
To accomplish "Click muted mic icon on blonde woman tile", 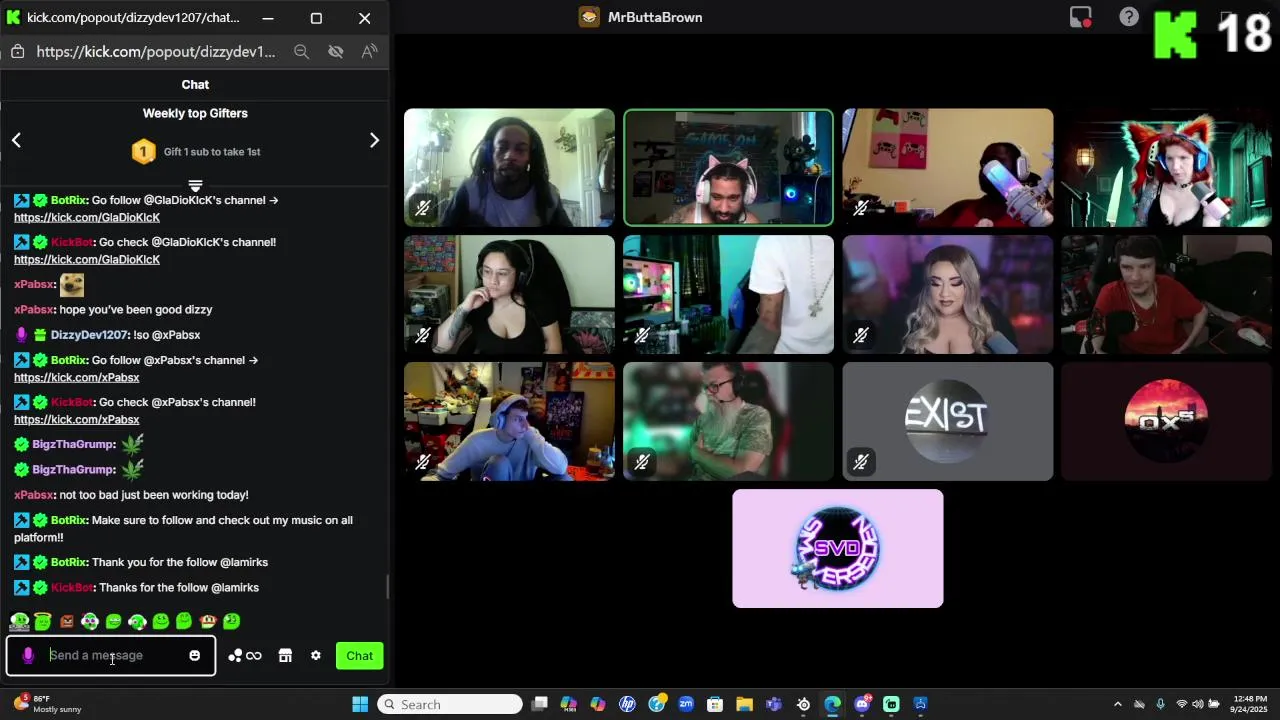I will (861, 335).
